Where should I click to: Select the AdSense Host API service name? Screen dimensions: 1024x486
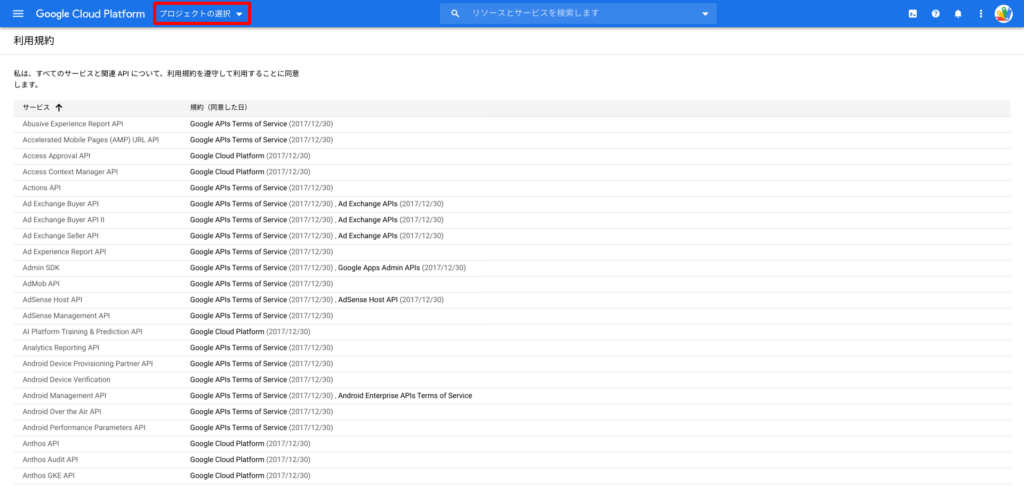point(52,300)
